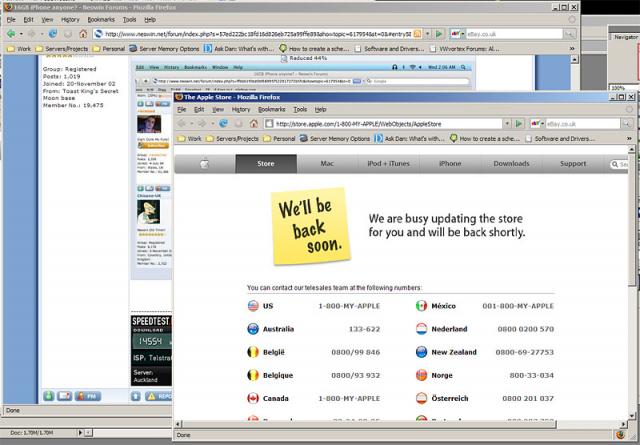Image resolution: width=640 pixels, height=445 pixels.
Task: Click green Go arrow in Apple Store window
Action: (x=519, y=123)
